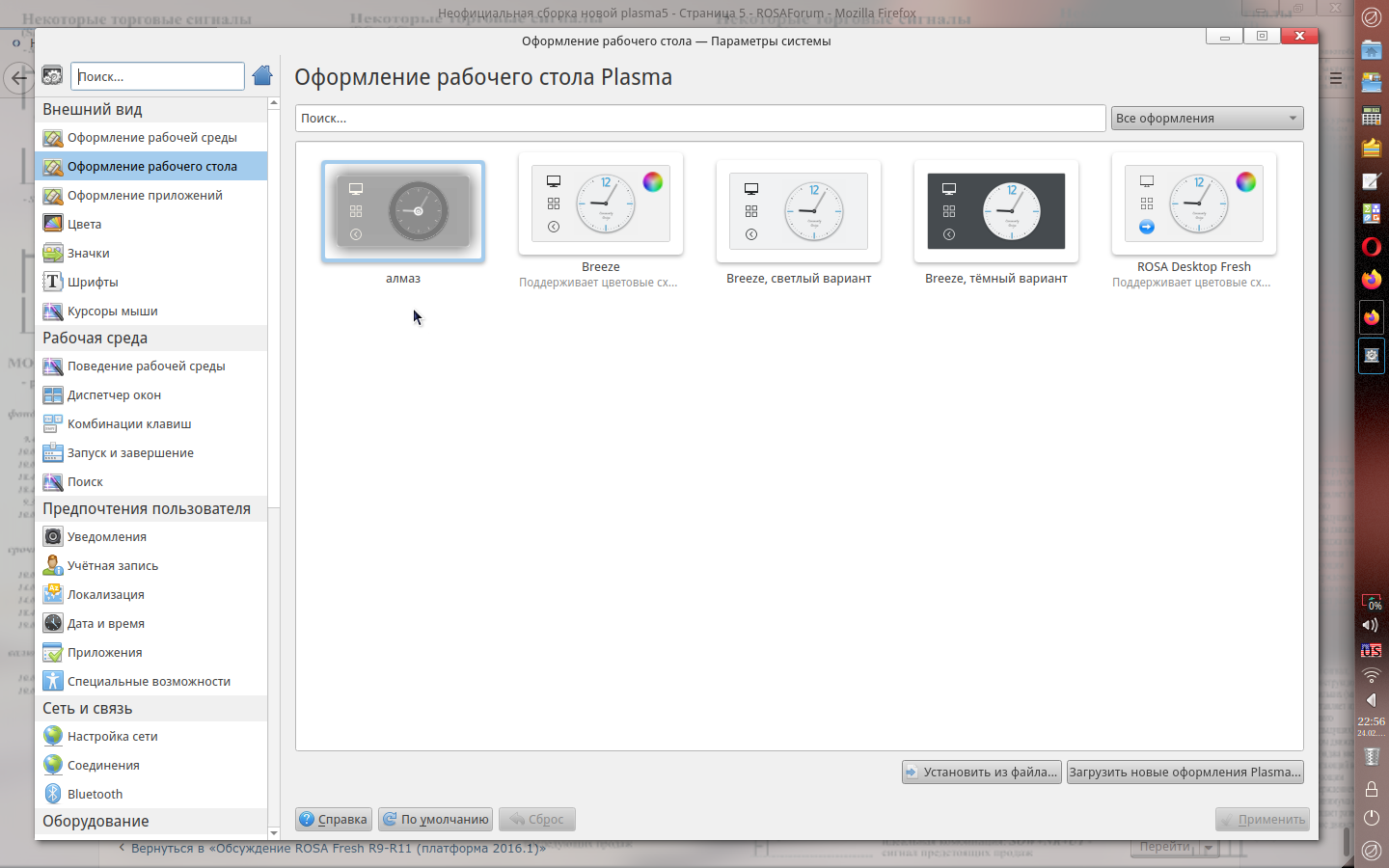Viewport: 1389px width, 868px height.
Task: Click Firefox's back arrow button
Action: (18, 77)
